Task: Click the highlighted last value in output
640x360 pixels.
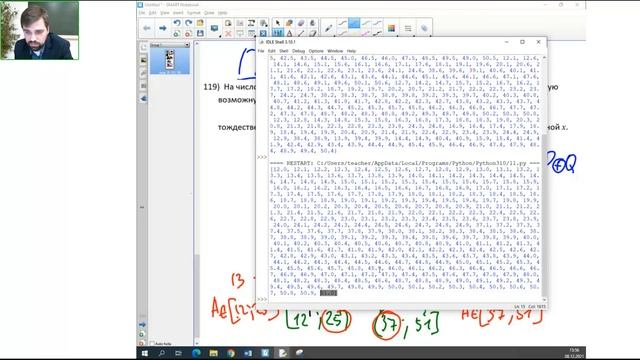Action: pos(329,293)
